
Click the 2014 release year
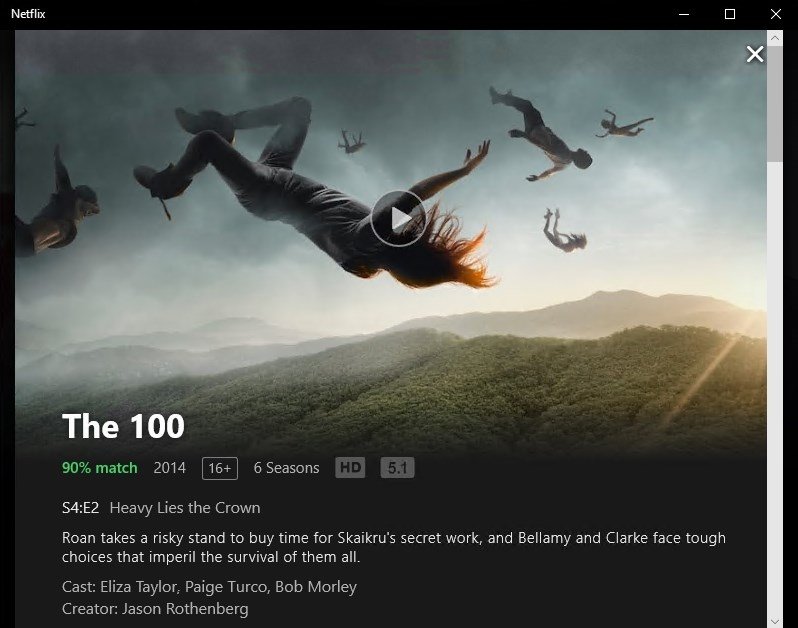[169, 468]
